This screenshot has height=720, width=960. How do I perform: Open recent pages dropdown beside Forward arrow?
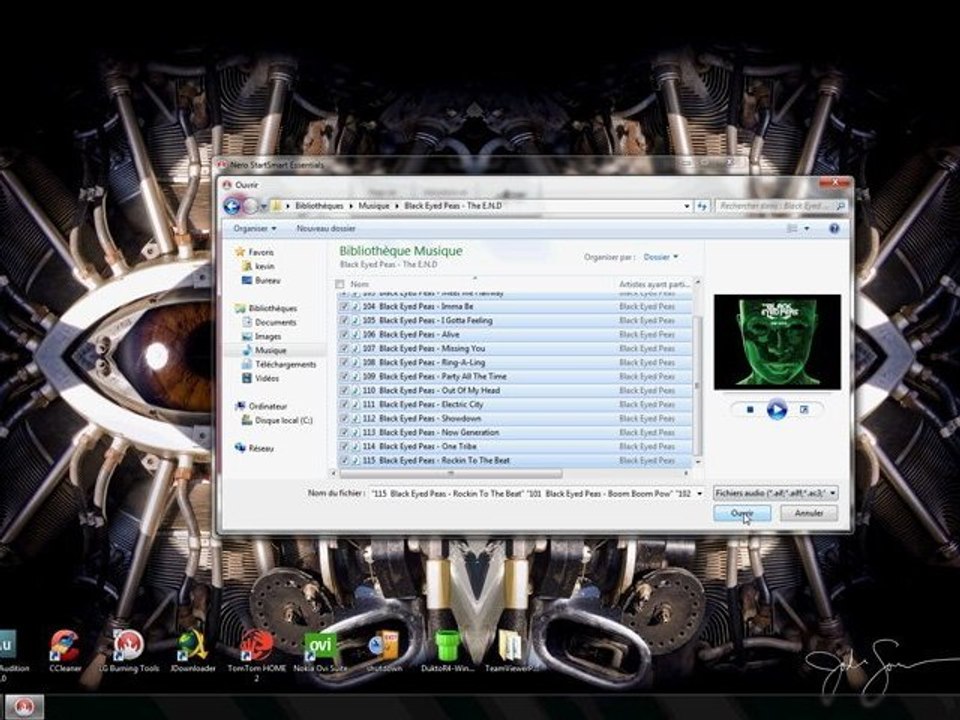(x=263, y=207)
